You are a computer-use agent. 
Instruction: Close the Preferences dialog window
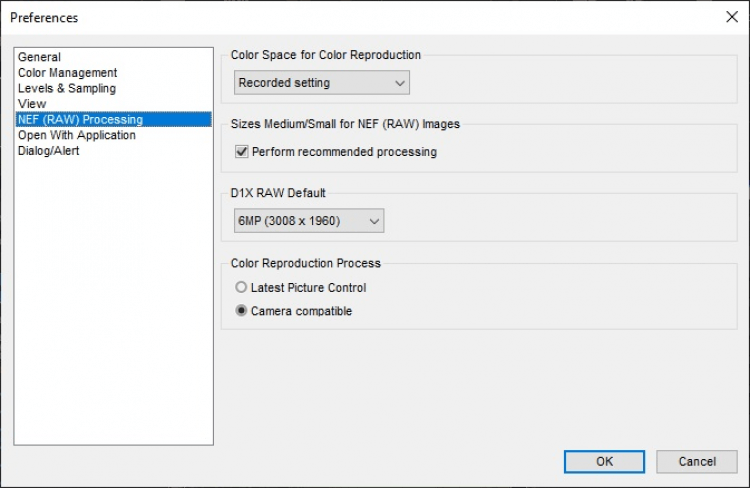[x=731, y=17]
